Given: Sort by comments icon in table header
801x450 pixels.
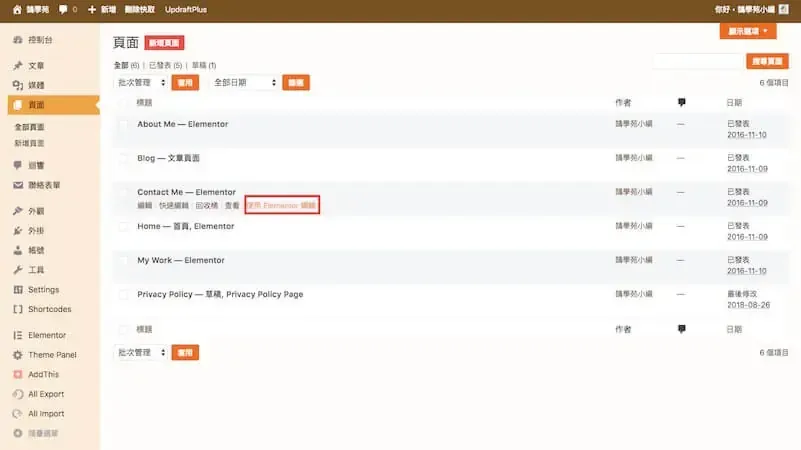Looking at the screenshot, I should coord(681,103).
